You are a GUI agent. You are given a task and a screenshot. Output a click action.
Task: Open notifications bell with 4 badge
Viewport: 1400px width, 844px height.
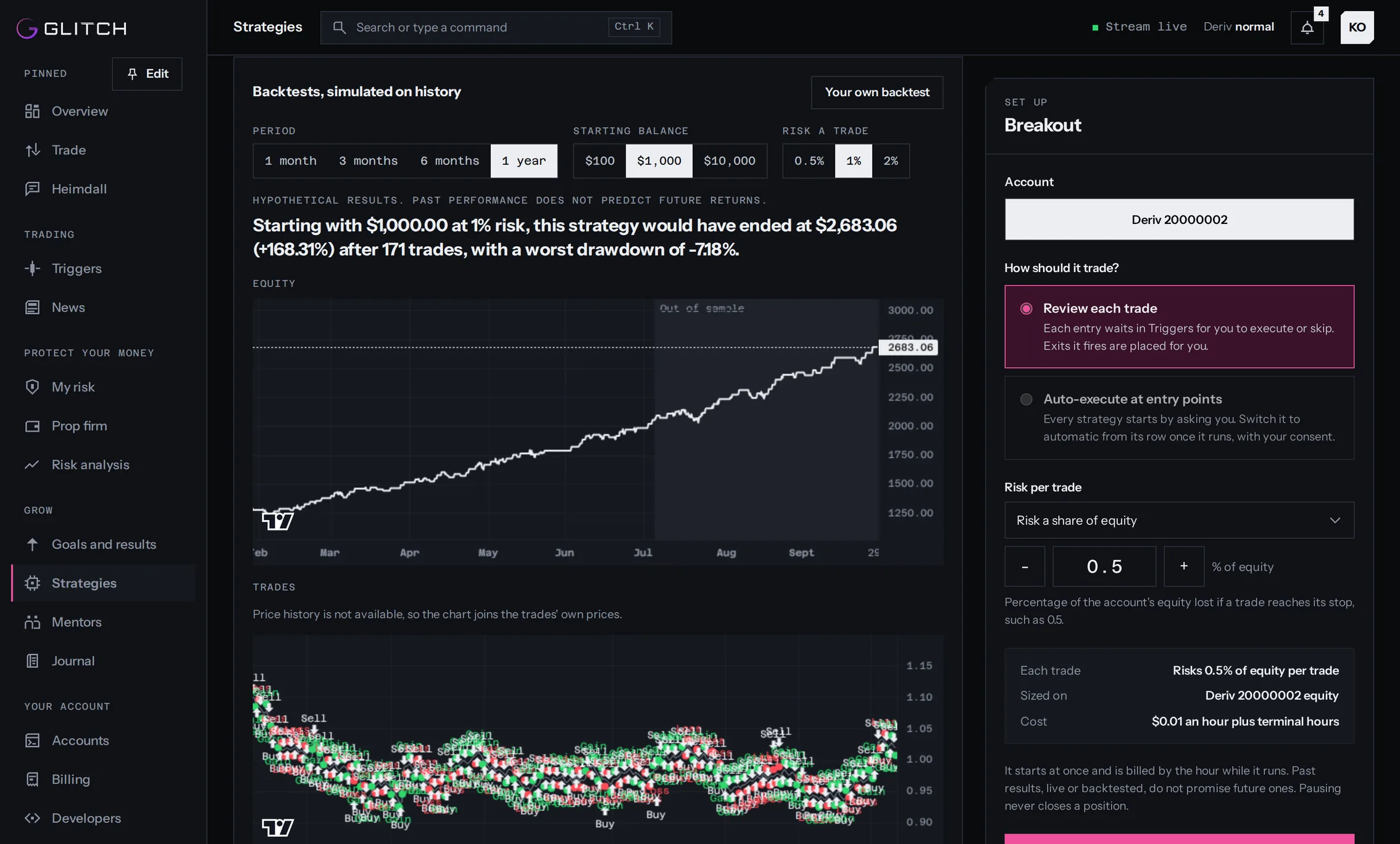[x=1307, y=27]
